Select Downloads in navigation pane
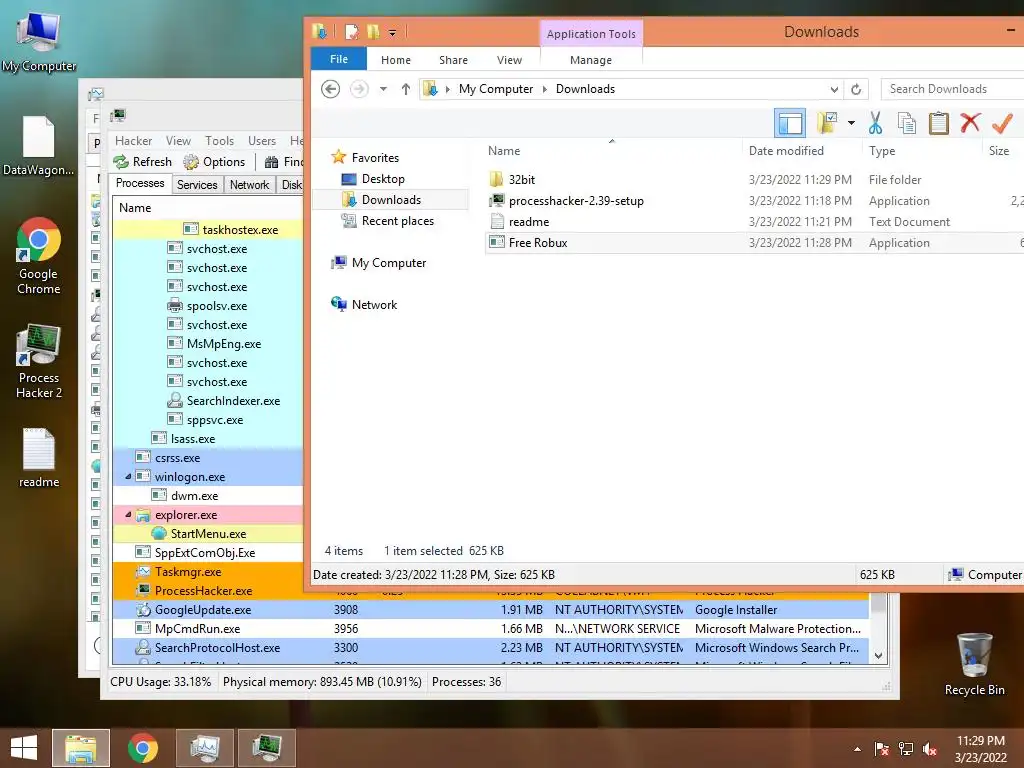The width and height of the screenshot is (1024, 768). point(391,199)
